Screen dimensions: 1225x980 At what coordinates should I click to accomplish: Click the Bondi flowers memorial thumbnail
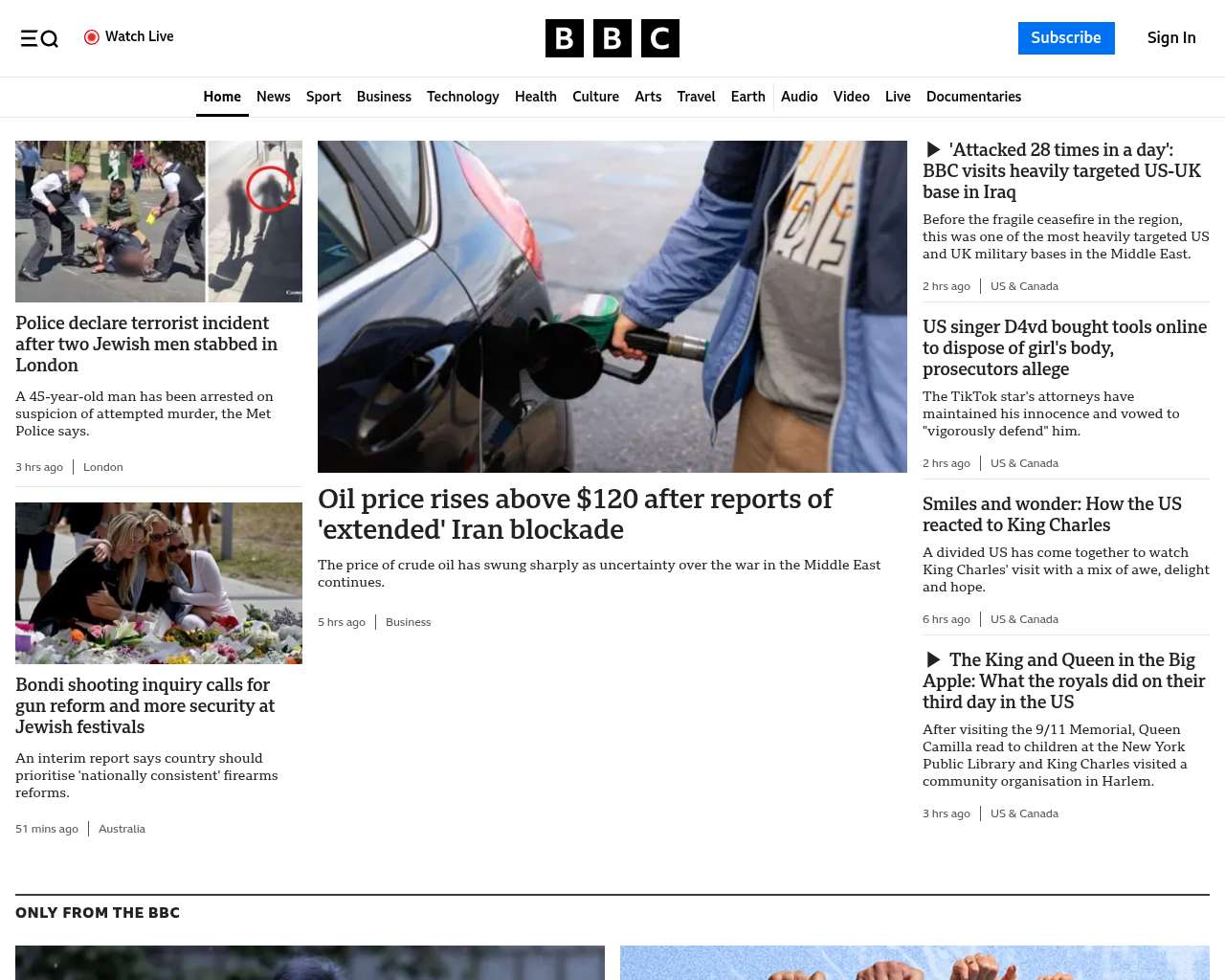click(x=159, y=583)
